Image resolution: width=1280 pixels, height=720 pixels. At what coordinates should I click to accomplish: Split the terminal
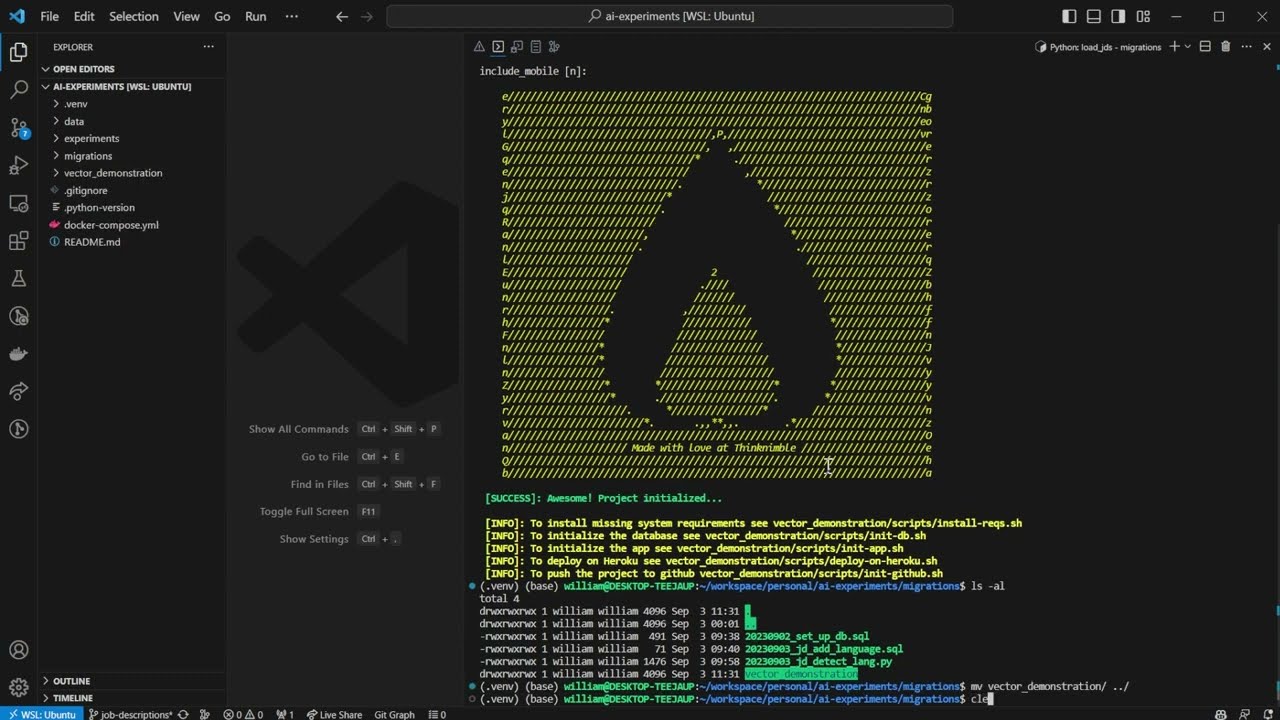(1205, 47)
